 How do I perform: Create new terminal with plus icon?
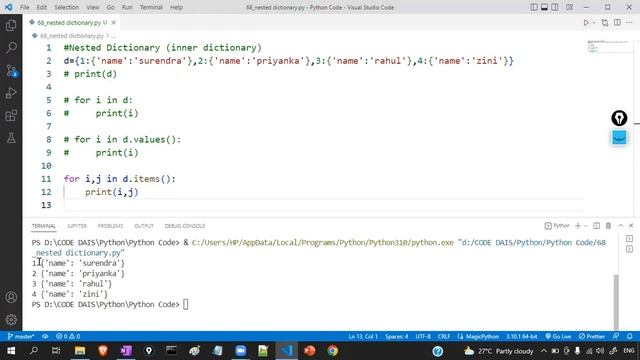click(578, 226)
